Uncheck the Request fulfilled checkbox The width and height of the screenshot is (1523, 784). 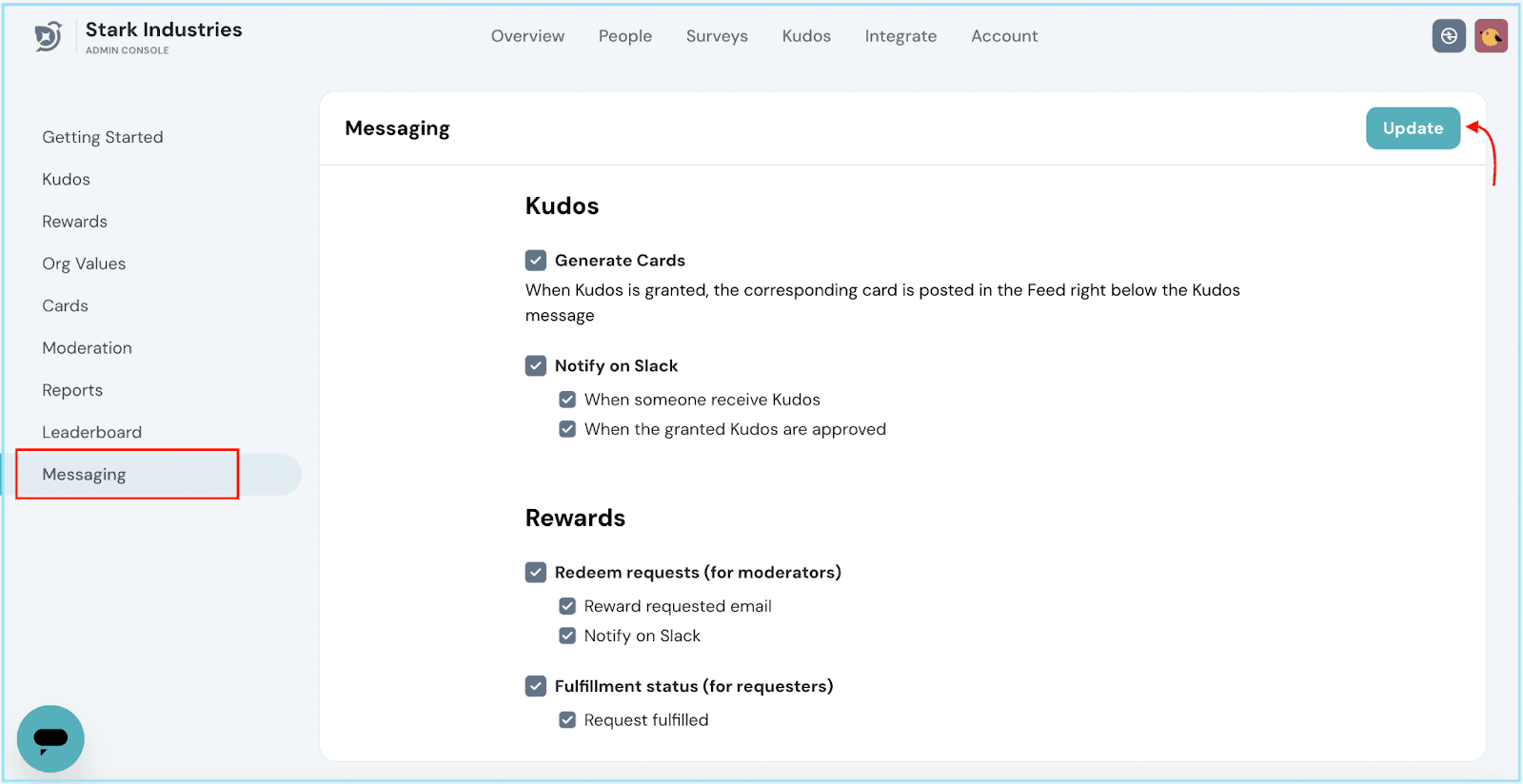(x=567, y=720)
